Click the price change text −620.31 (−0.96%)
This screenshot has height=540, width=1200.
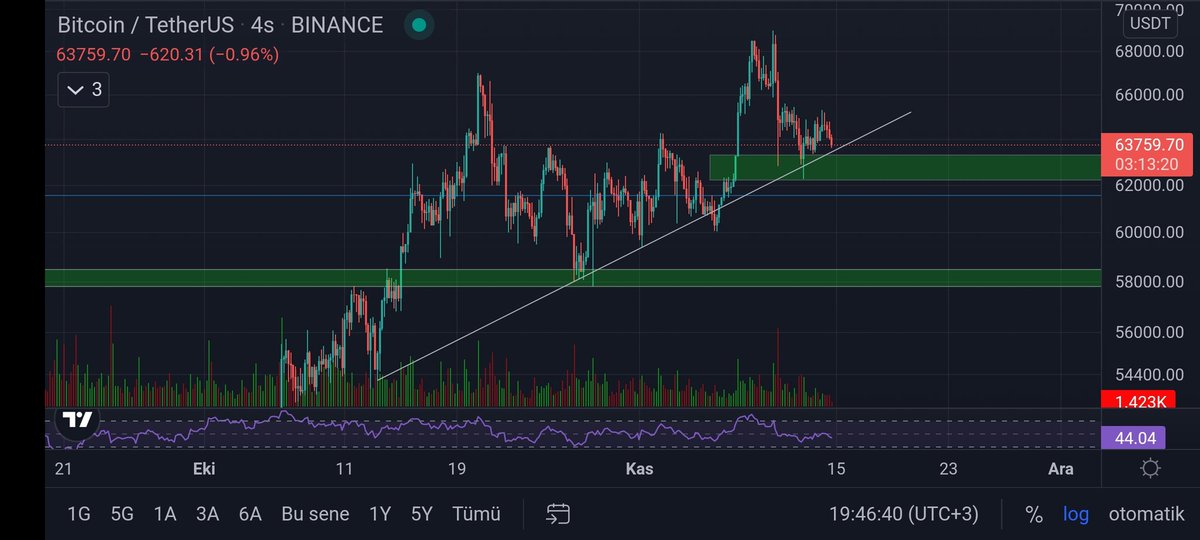(x=207, y=55)
